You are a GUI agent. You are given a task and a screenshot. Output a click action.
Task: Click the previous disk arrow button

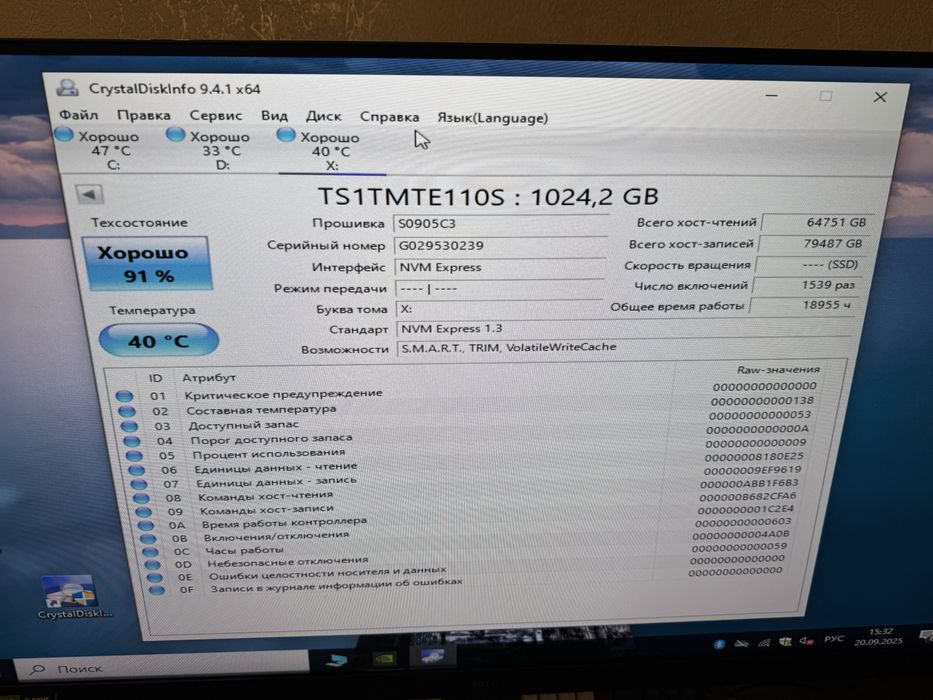89,194
